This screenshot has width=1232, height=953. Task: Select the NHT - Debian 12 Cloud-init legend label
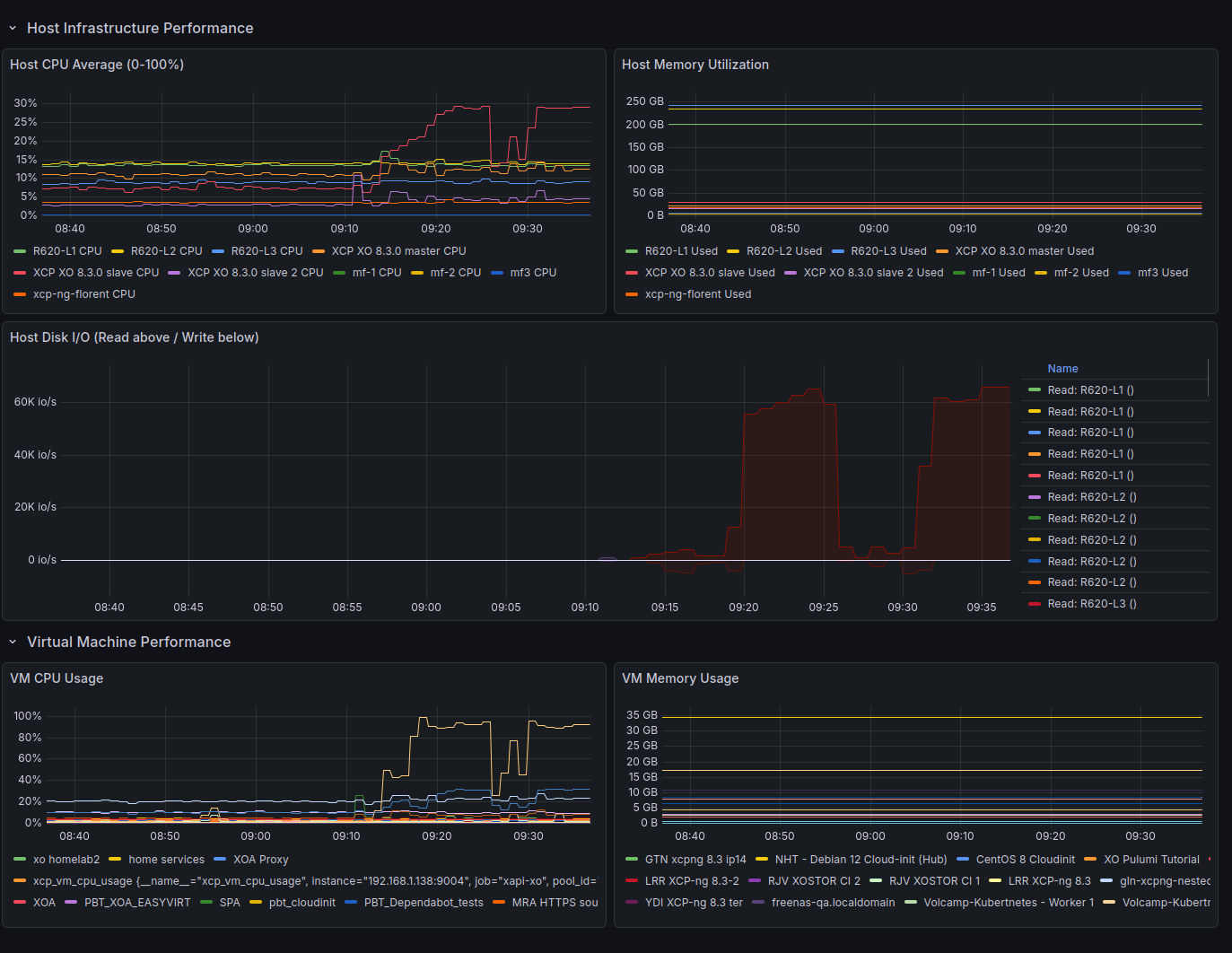tap(861, 860)
